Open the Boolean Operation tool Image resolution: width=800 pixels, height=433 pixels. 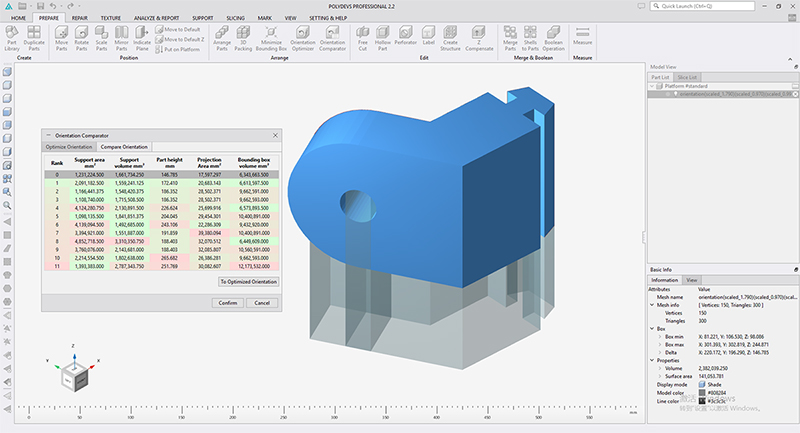pyautogui.click(x=554, y=38)
